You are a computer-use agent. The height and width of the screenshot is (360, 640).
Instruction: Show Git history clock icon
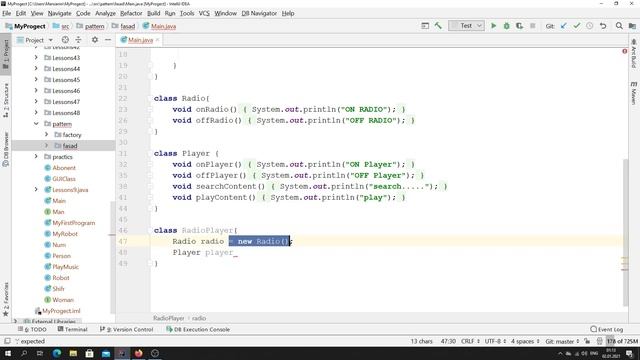pyautogui.click(x=590, y=26)
